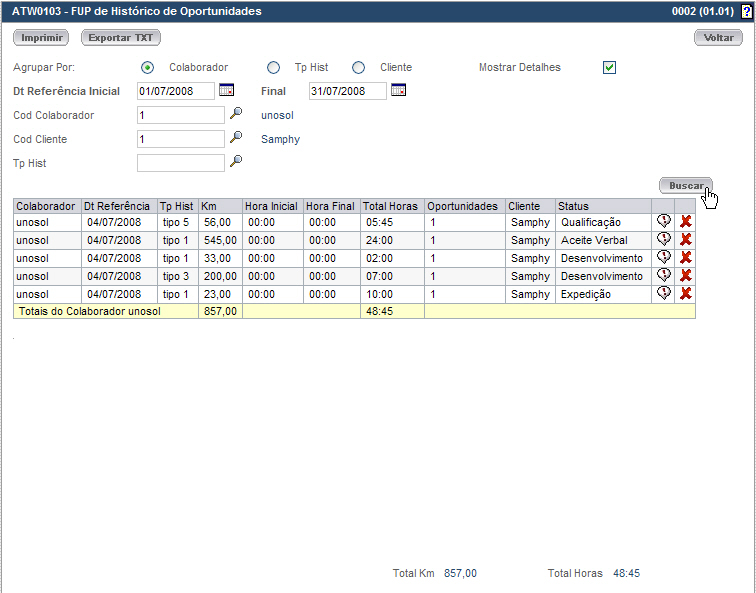Select the Colaborador grouping radio button

[148, 68]
